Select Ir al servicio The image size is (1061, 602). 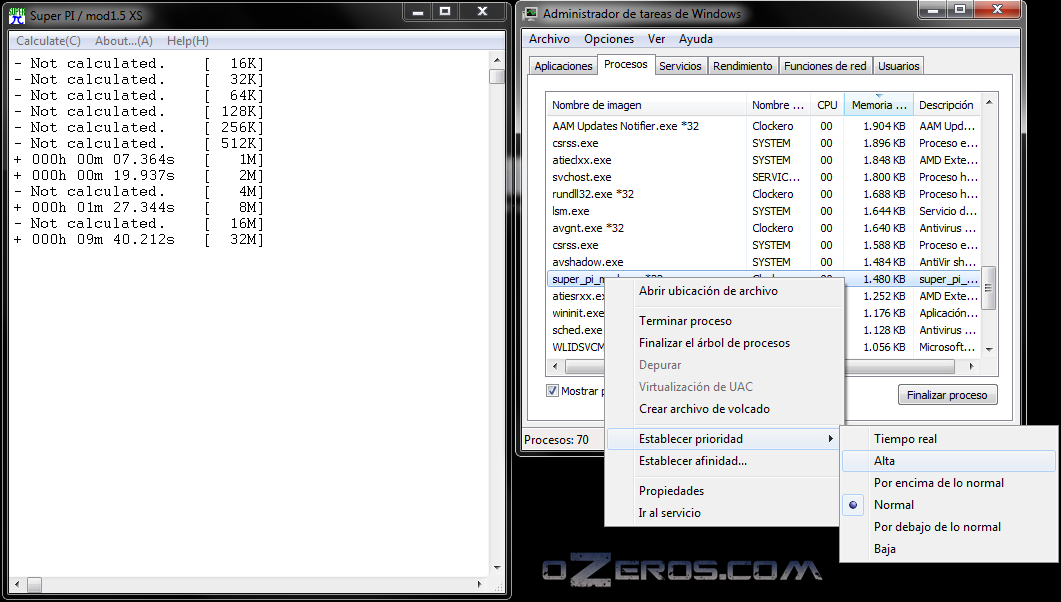[670, 513]
